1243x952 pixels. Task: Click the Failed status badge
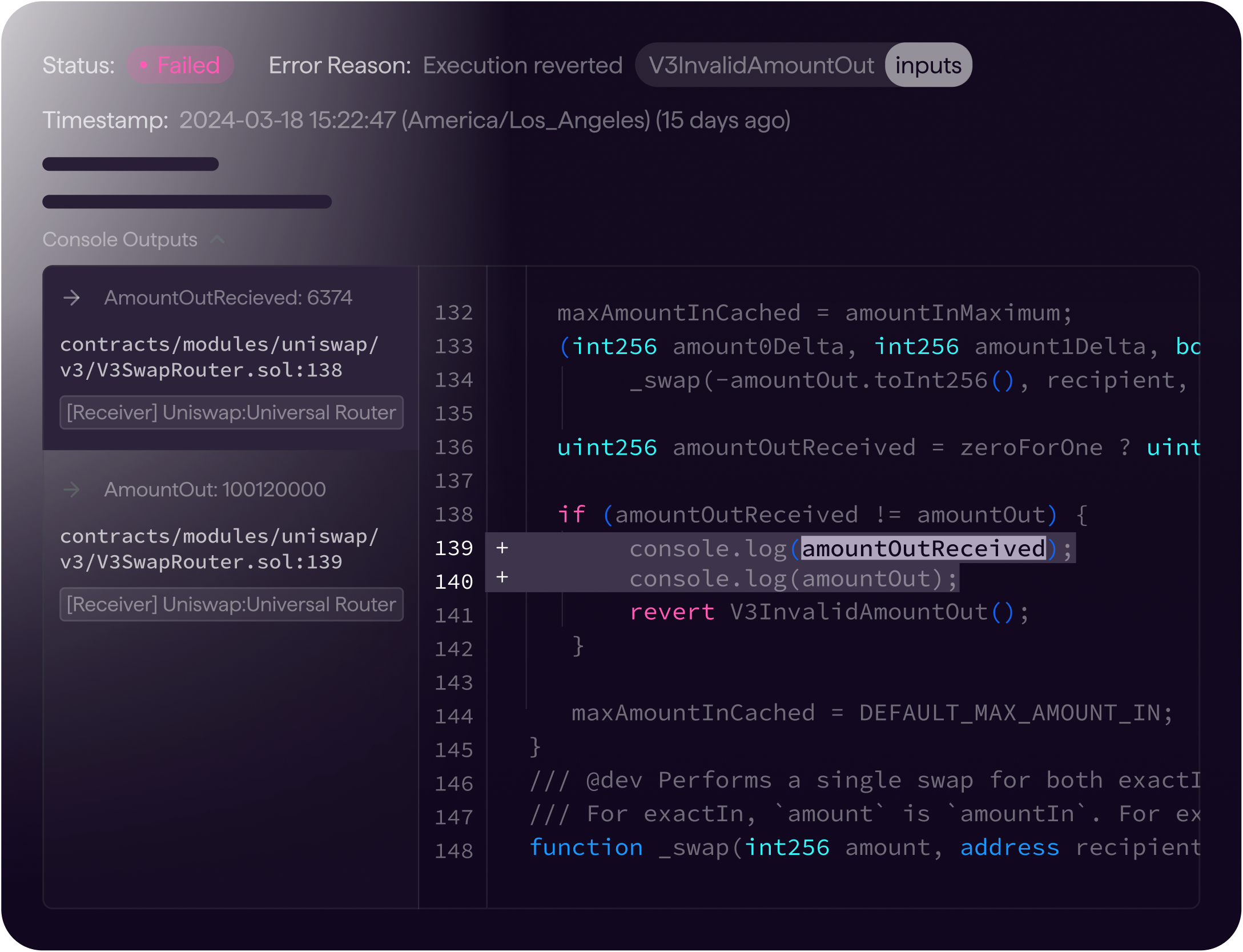[x=180, y=65]
